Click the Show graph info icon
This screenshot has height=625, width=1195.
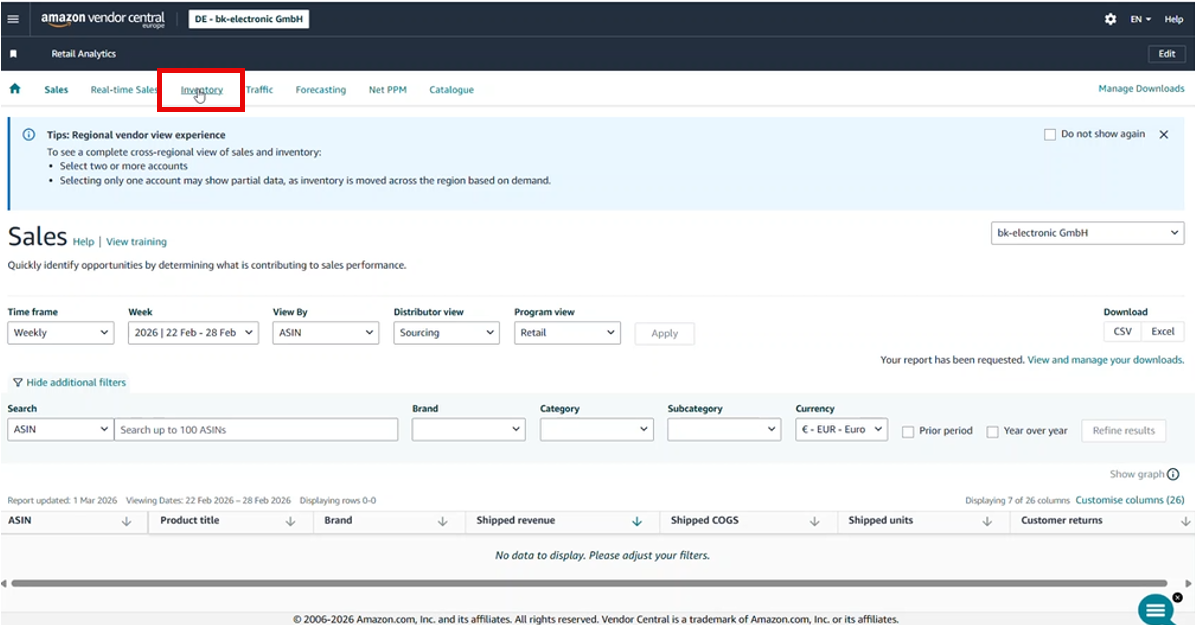click(1173, 474)
